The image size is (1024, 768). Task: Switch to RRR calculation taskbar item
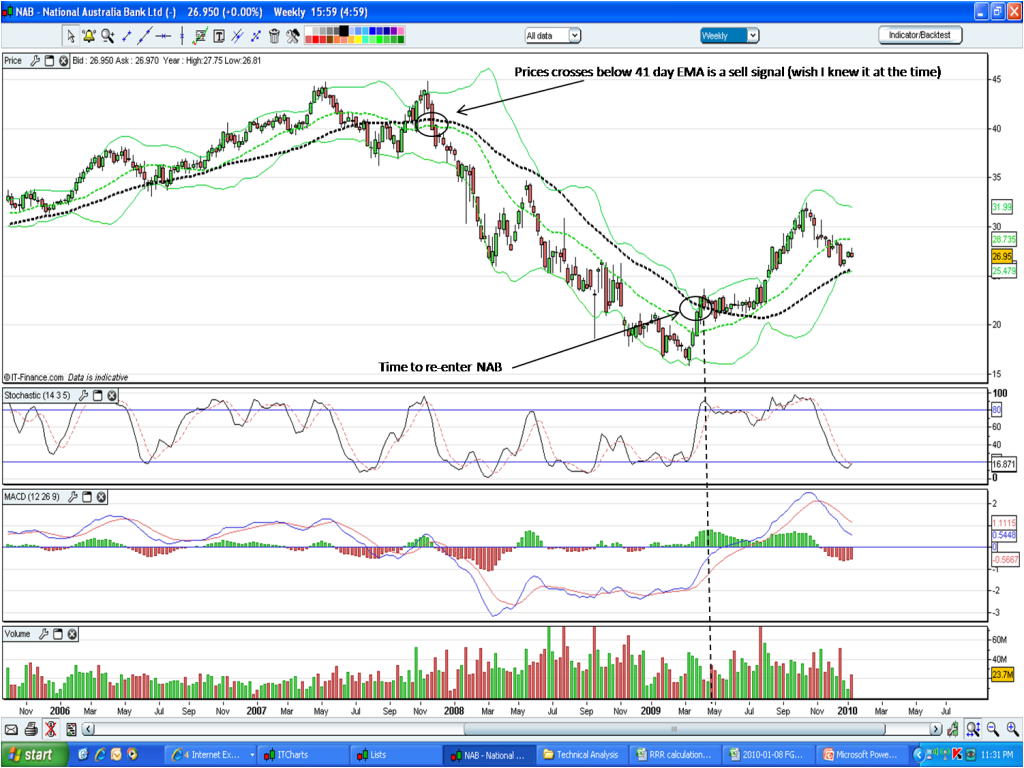pyautogui.click(x=675, y=755)
